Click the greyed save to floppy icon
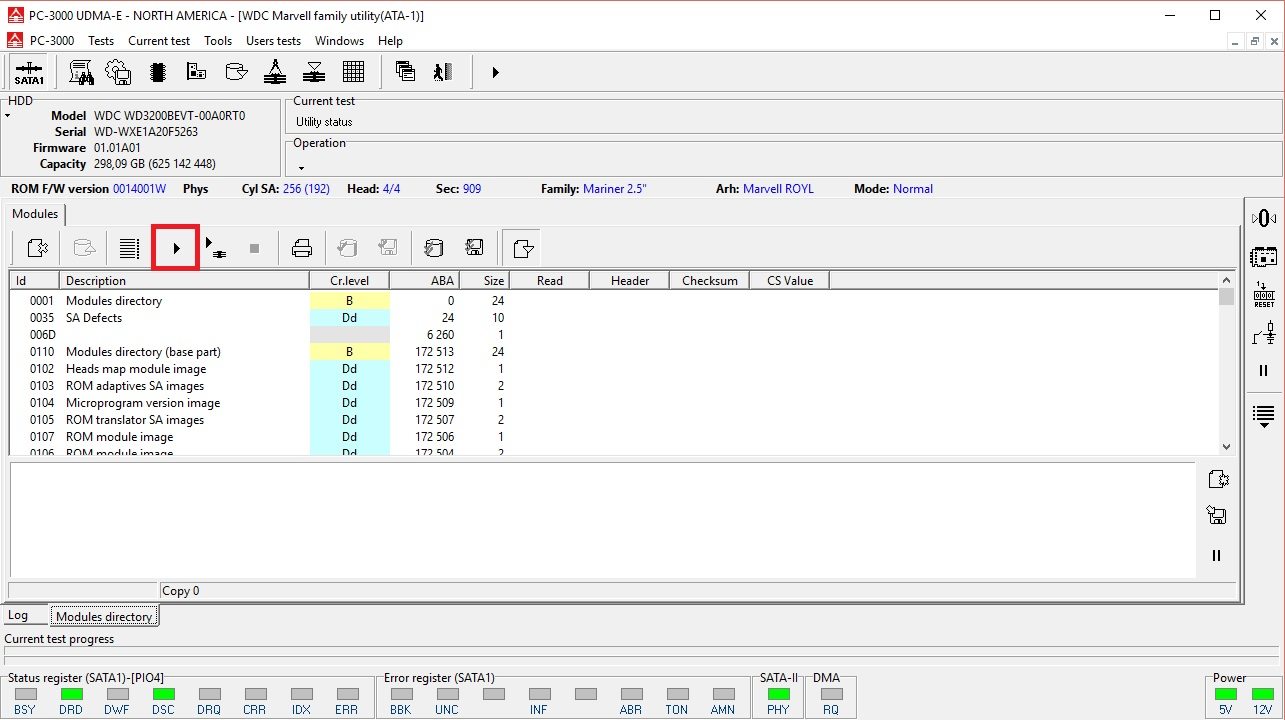Image resolution: width=1285 pixels, height=720 pixels. 388,248
